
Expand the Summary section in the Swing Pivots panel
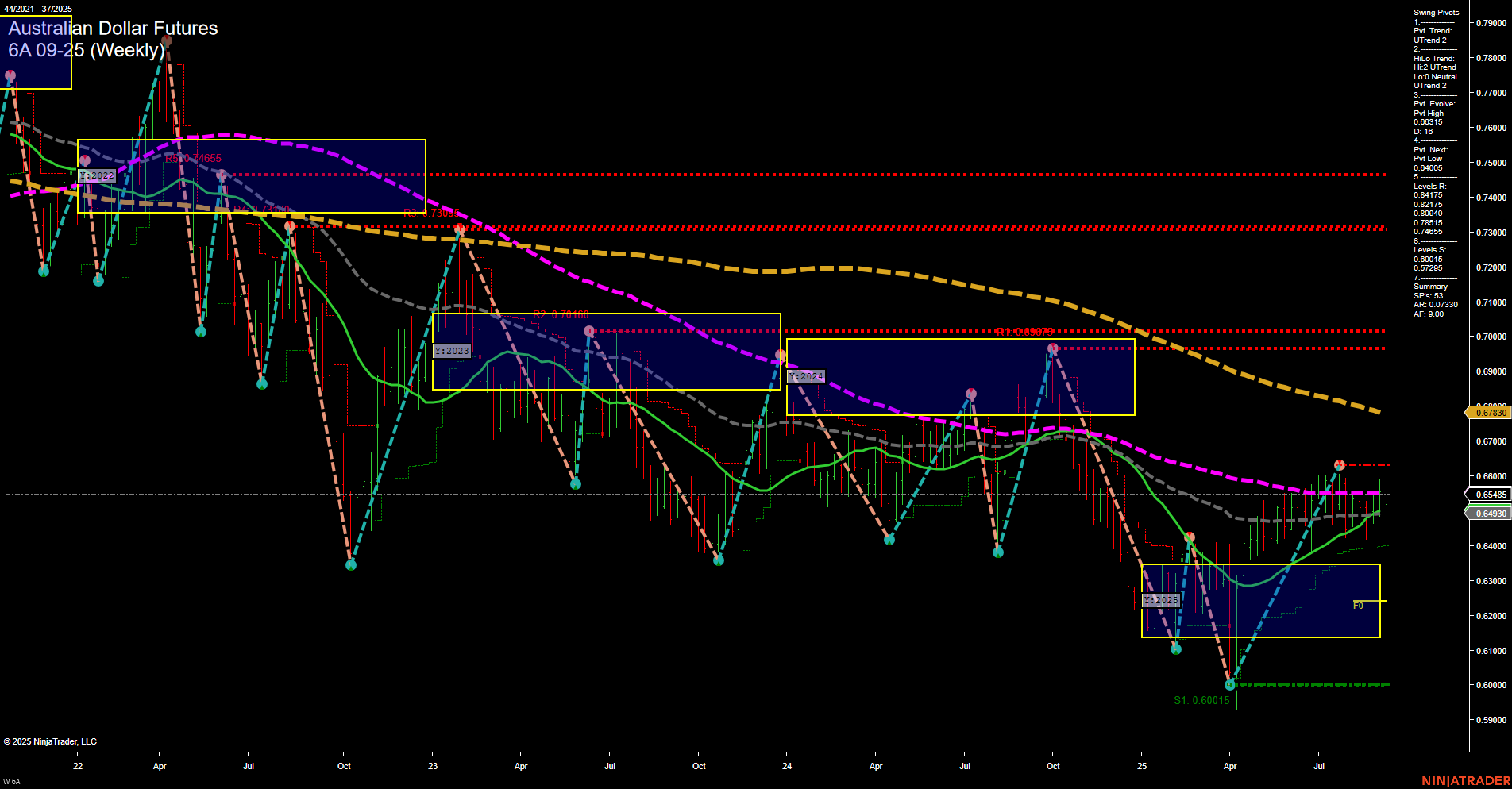tap(1429, 287)
